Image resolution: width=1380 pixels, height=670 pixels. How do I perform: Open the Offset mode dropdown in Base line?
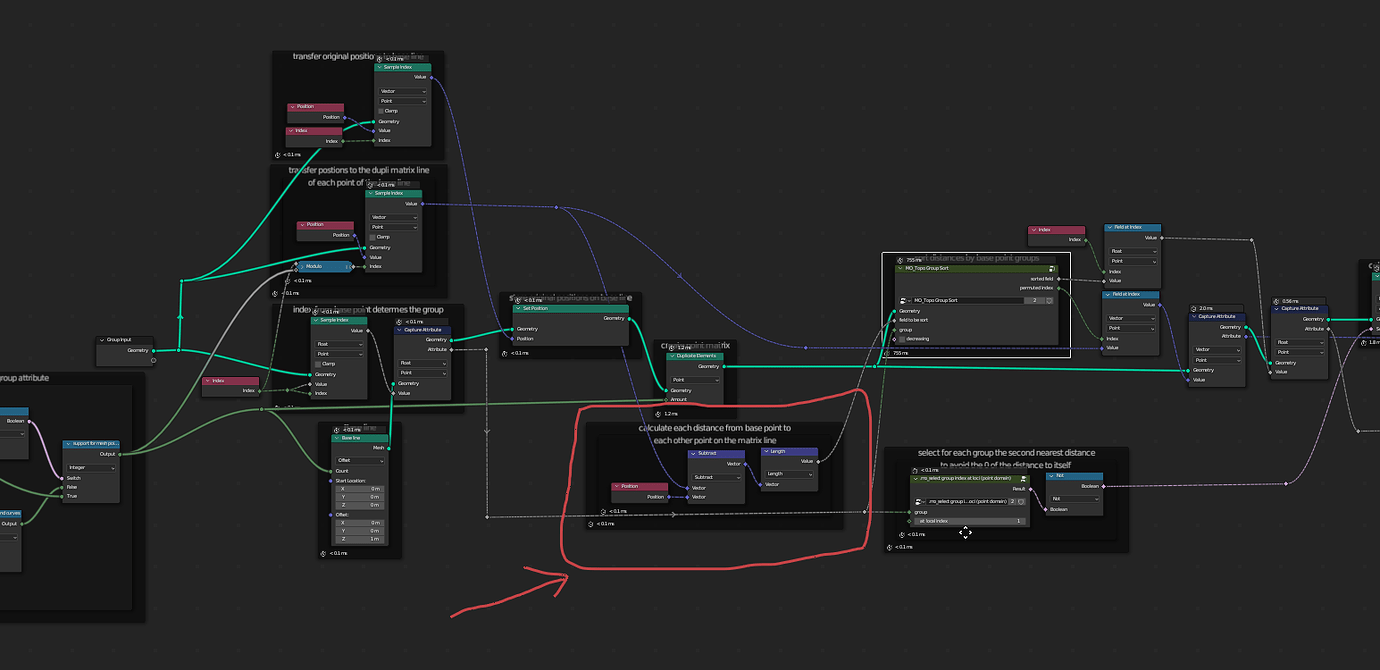point(360,461)
